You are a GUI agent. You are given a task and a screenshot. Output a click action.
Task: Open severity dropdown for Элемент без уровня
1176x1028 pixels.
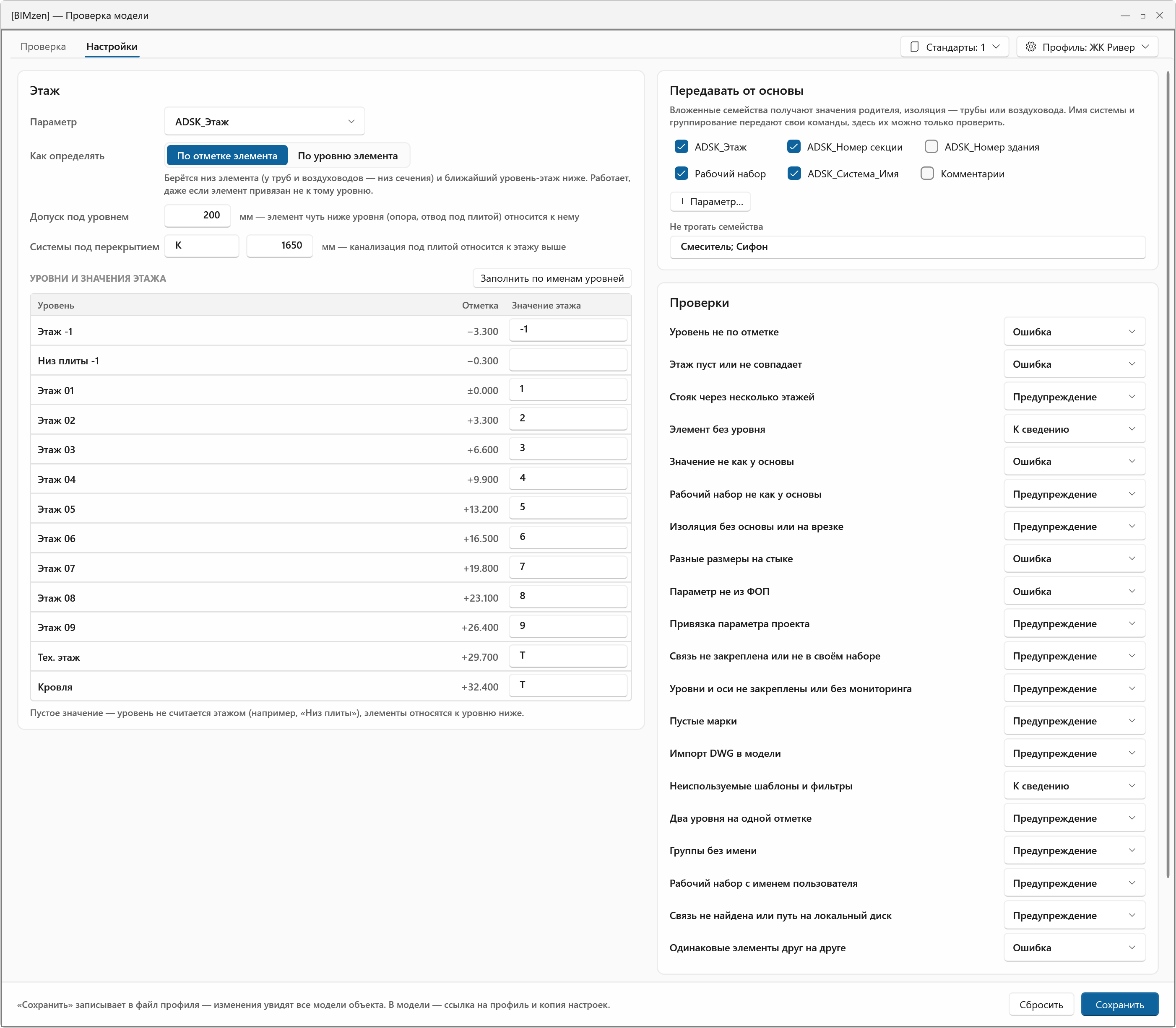(1075, 429)
